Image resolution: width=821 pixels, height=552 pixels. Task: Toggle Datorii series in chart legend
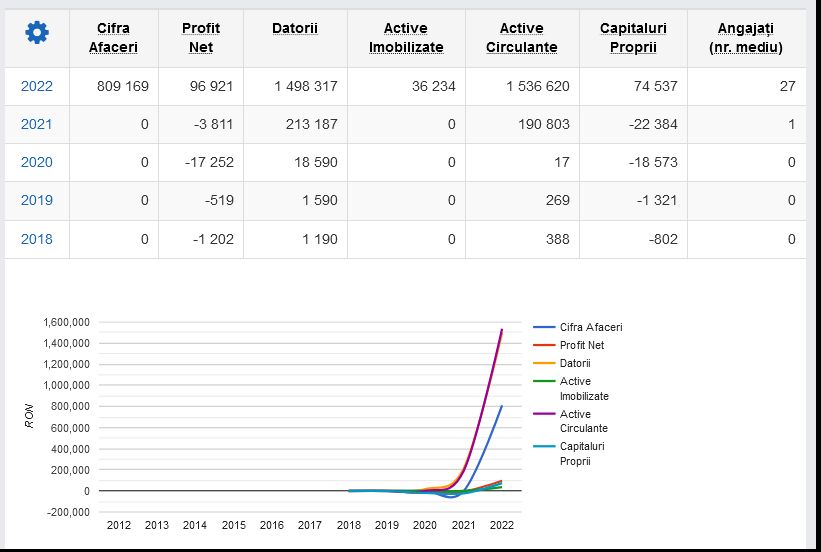coord(562,363)
